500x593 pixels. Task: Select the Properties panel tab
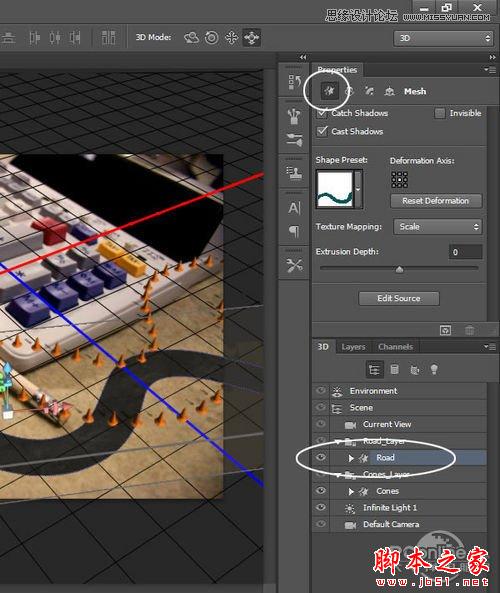[337, 70]
